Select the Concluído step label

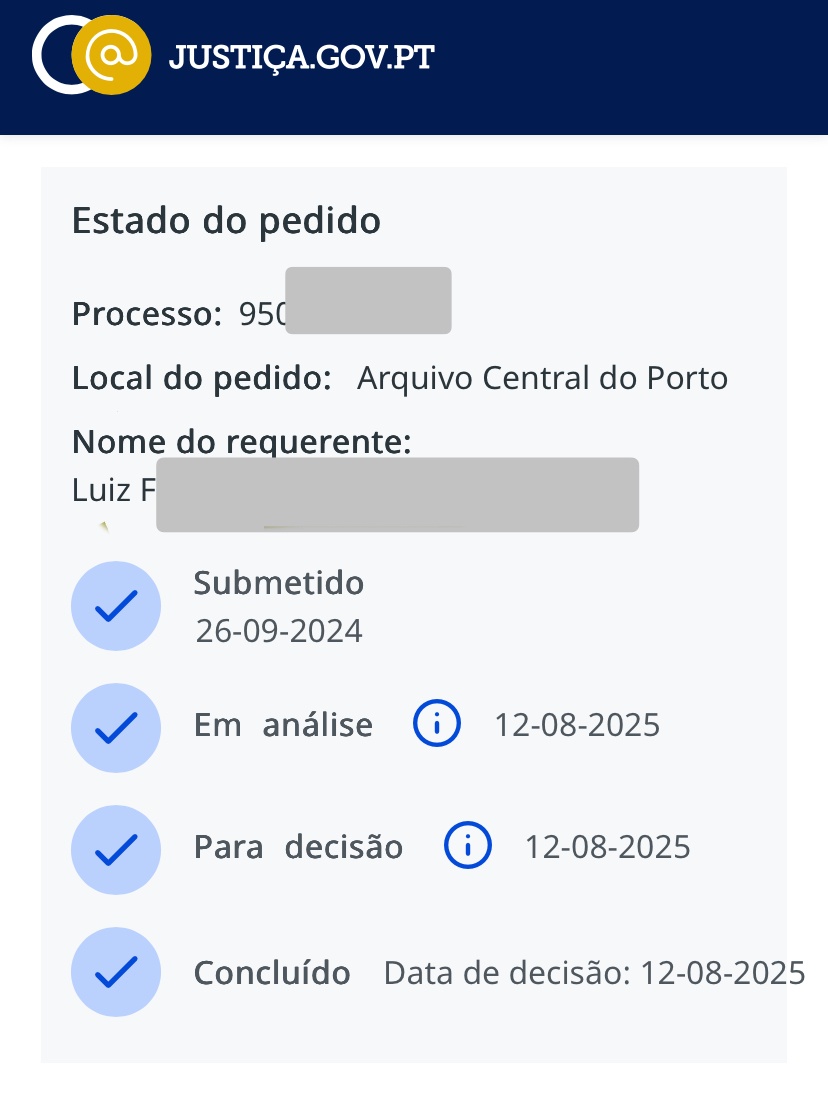[272, 973]
